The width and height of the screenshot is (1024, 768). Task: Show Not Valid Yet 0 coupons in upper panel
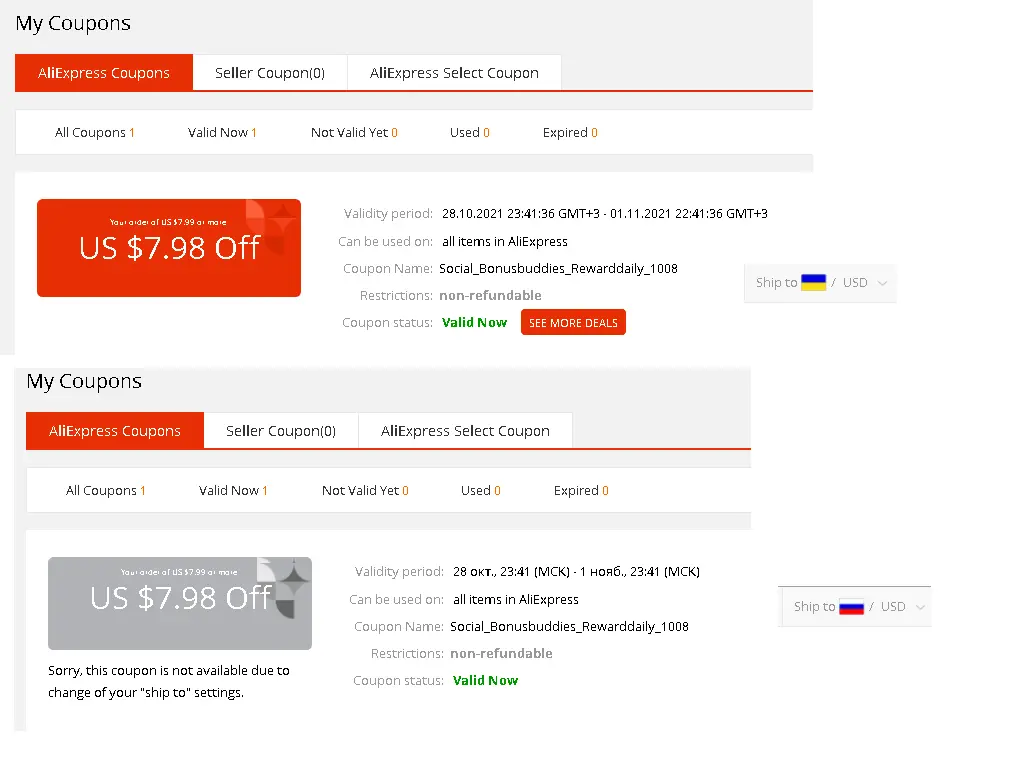tap(354, 133)
